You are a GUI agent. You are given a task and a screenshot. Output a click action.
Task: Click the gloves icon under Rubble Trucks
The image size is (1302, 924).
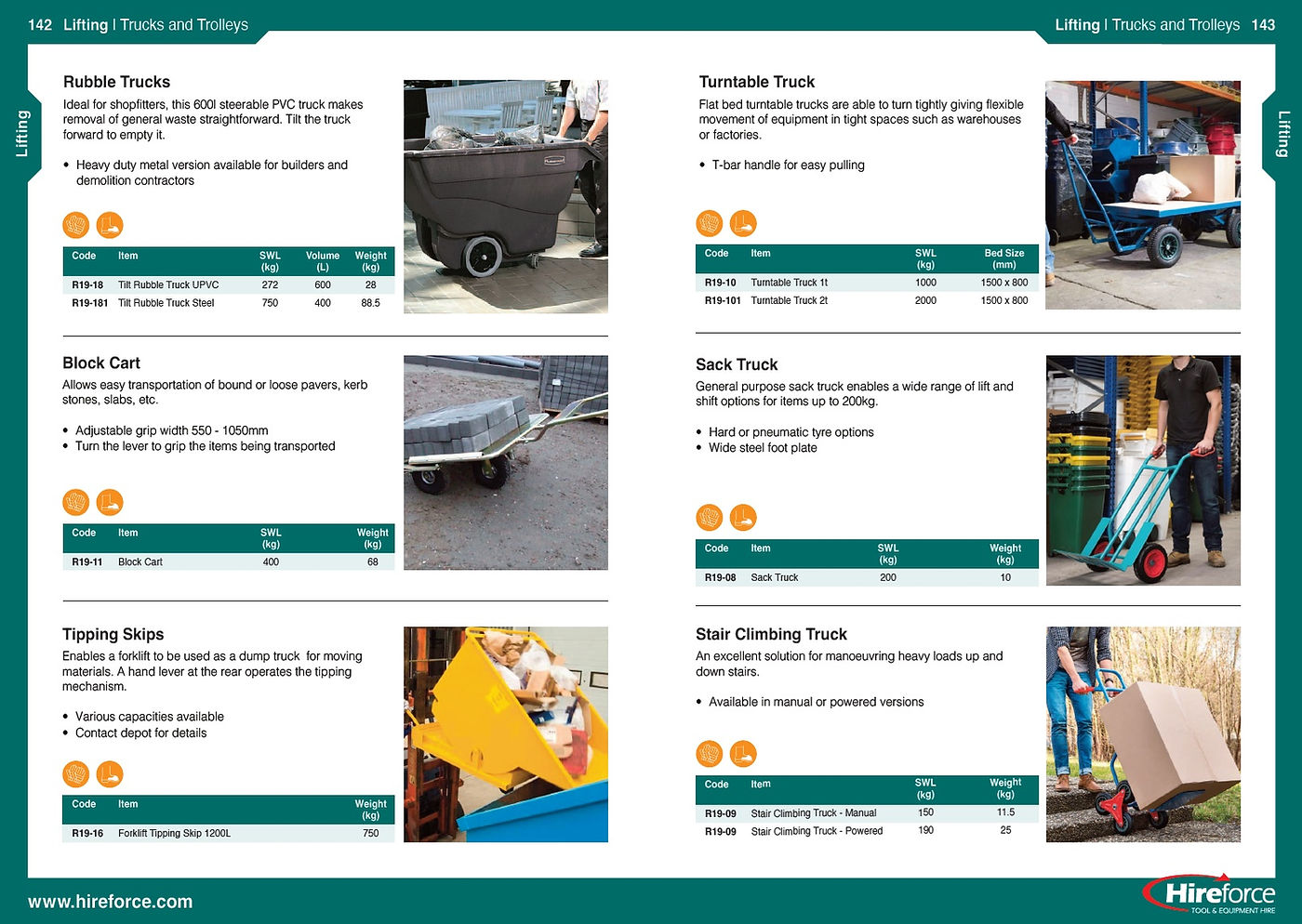click(x=76, y=225)
